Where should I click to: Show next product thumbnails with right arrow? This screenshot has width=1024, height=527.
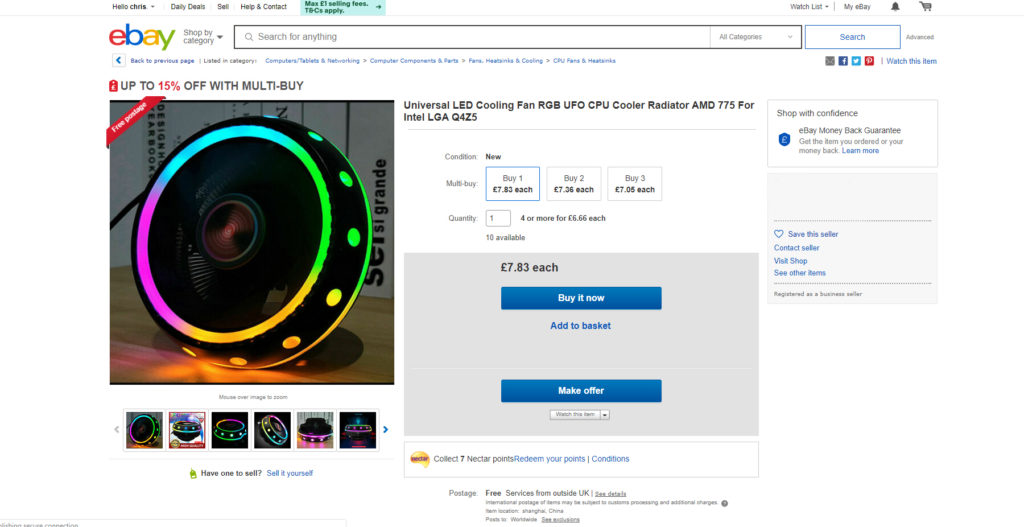pos(386,429)
